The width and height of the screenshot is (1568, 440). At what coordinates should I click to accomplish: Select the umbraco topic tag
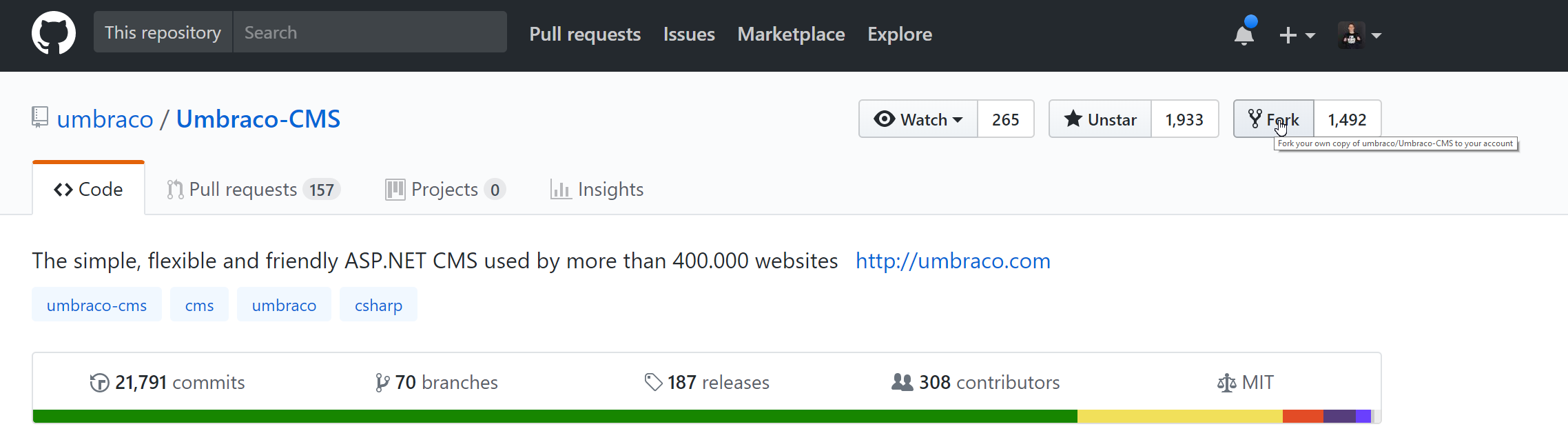tap(284, 304)
